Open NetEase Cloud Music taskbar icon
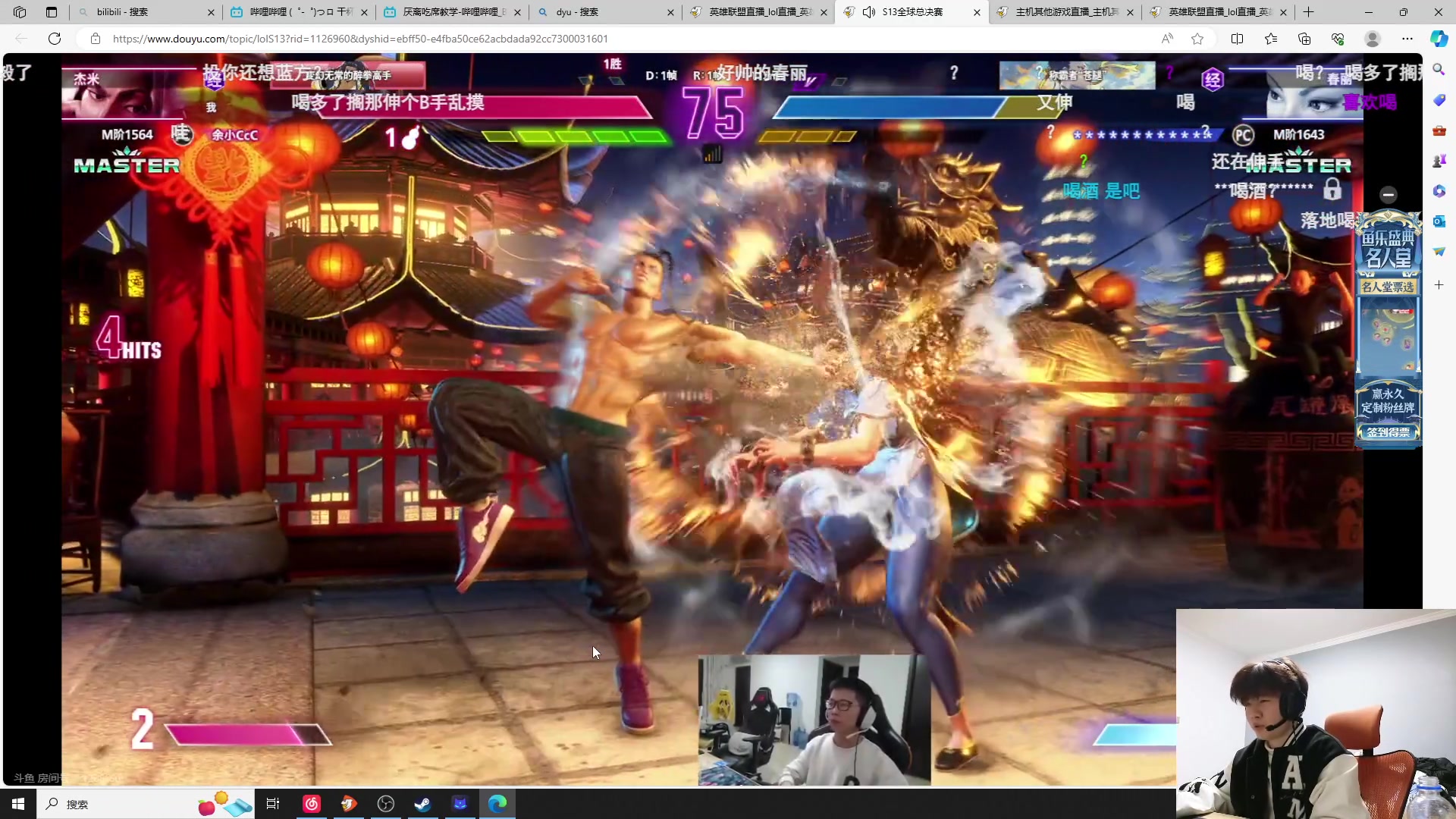 (x=312, y=804)
